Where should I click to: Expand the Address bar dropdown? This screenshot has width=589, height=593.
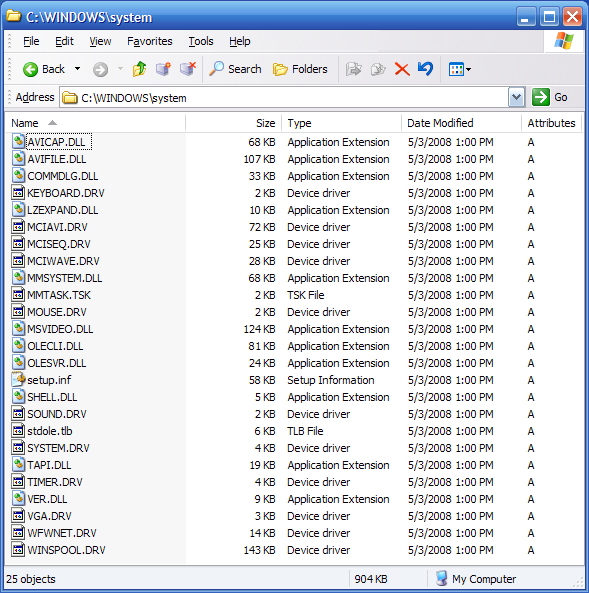516,98
